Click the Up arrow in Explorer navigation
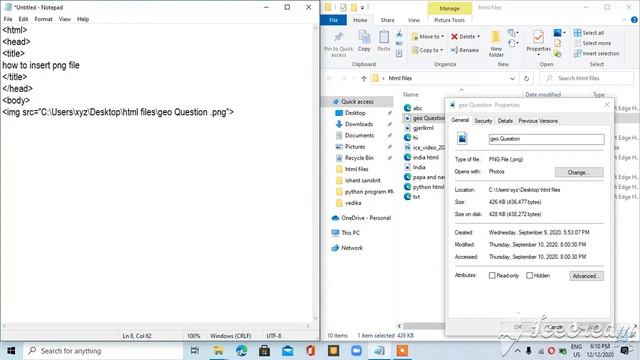 364,78
